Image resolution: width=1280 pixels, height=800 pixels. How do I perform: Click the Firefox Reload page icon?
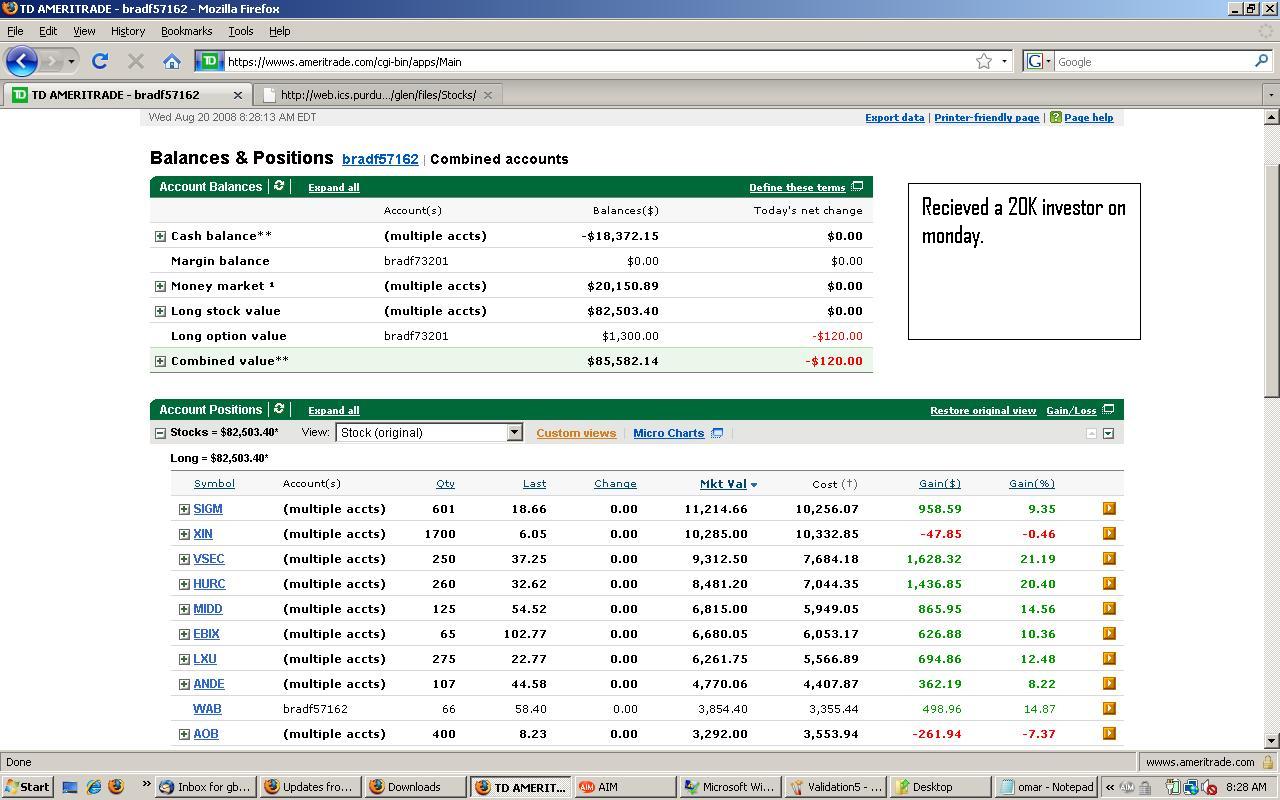pyautogui.click(x=100, y=62)
